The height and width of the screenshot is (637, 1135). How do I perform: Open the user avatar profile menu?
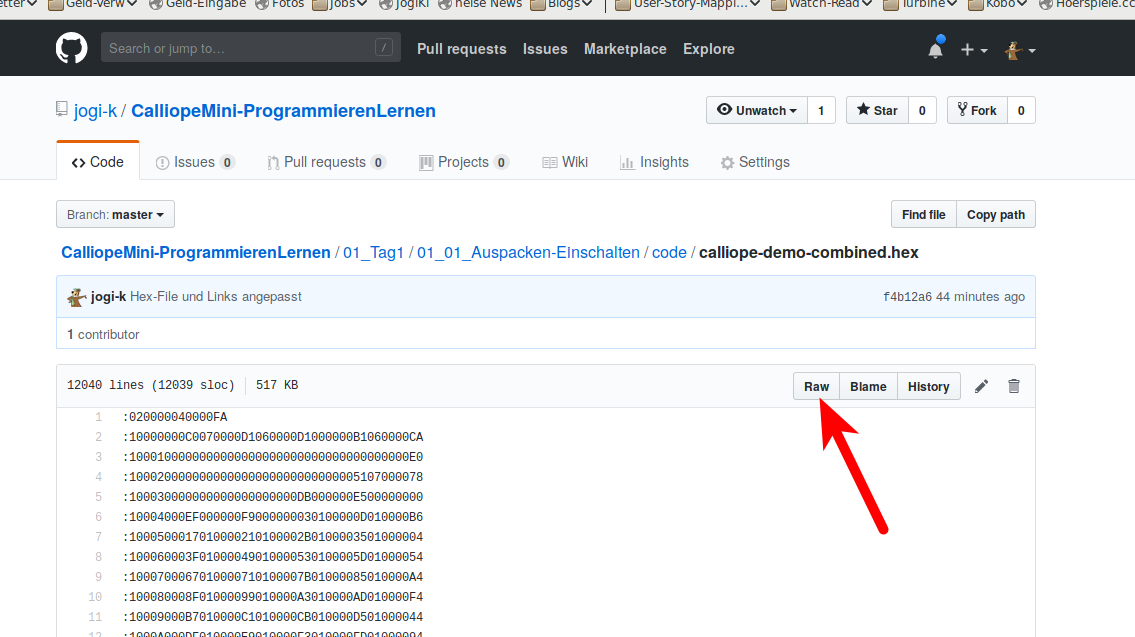[1020, 50]
